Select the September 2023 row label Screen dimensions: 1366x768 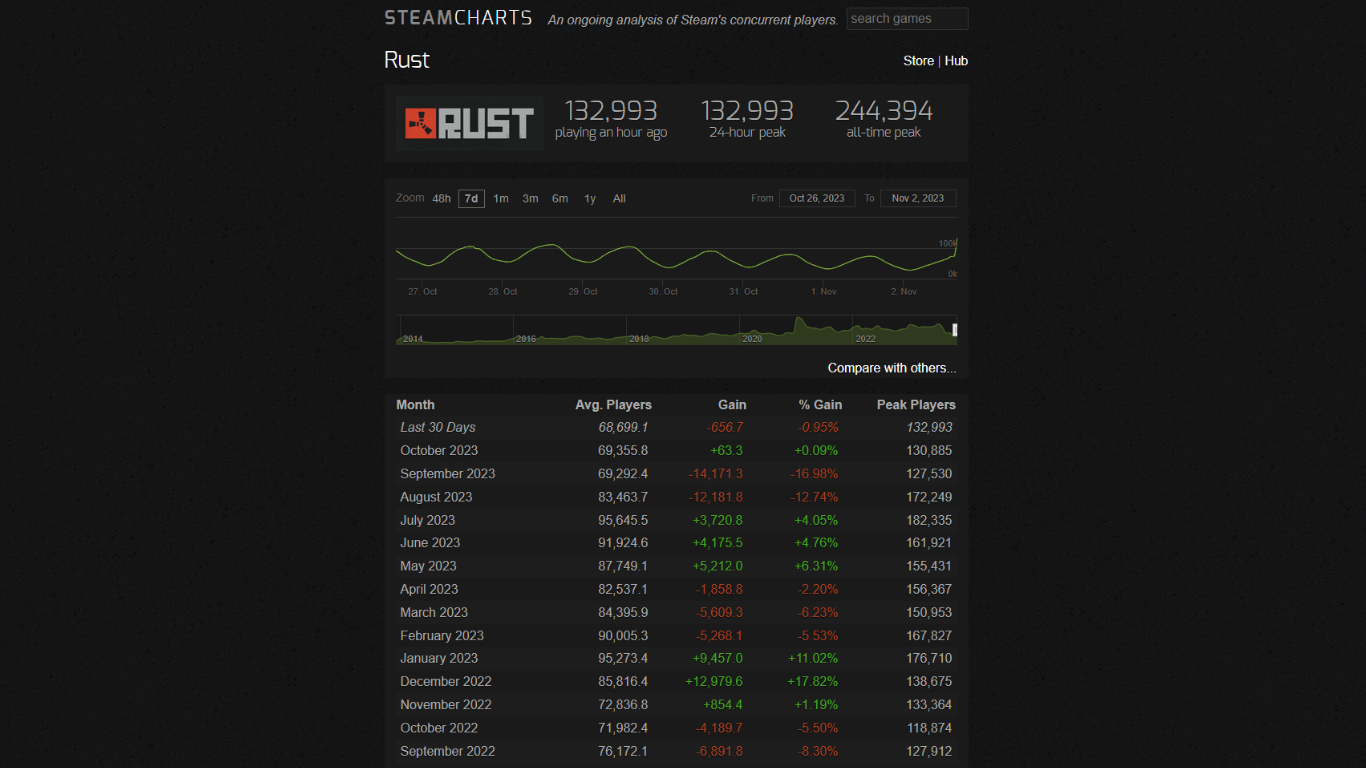pyautogui.click(x=448, y=474)
